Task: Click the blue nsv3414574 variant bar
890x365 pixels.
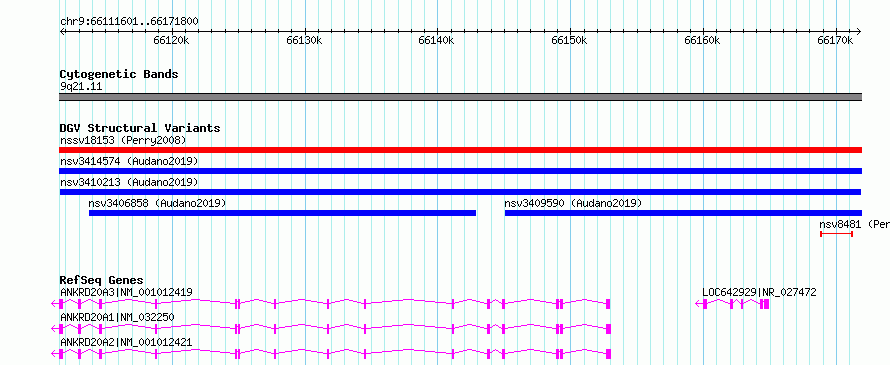Action: 460,171
